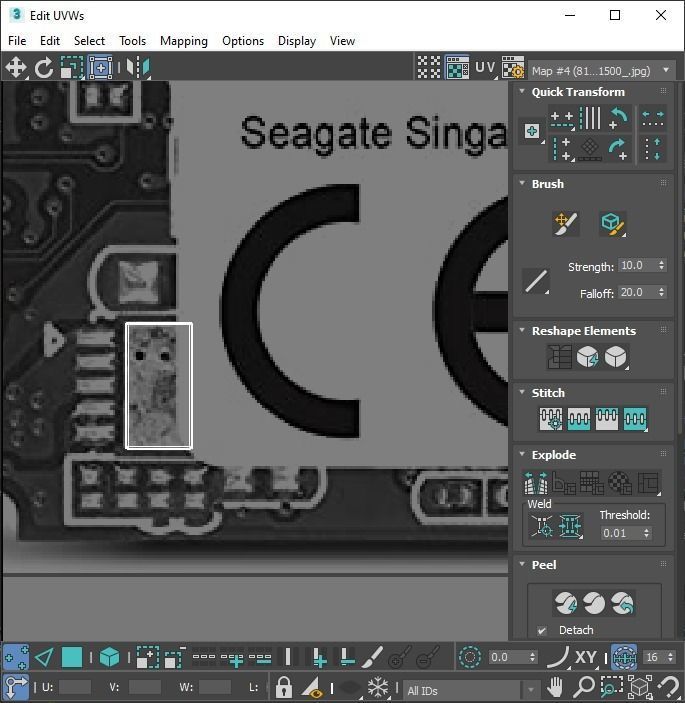Click the plain checker grid display icon
This screenshot has height=703, width=685.
click(x=429, y=67)
